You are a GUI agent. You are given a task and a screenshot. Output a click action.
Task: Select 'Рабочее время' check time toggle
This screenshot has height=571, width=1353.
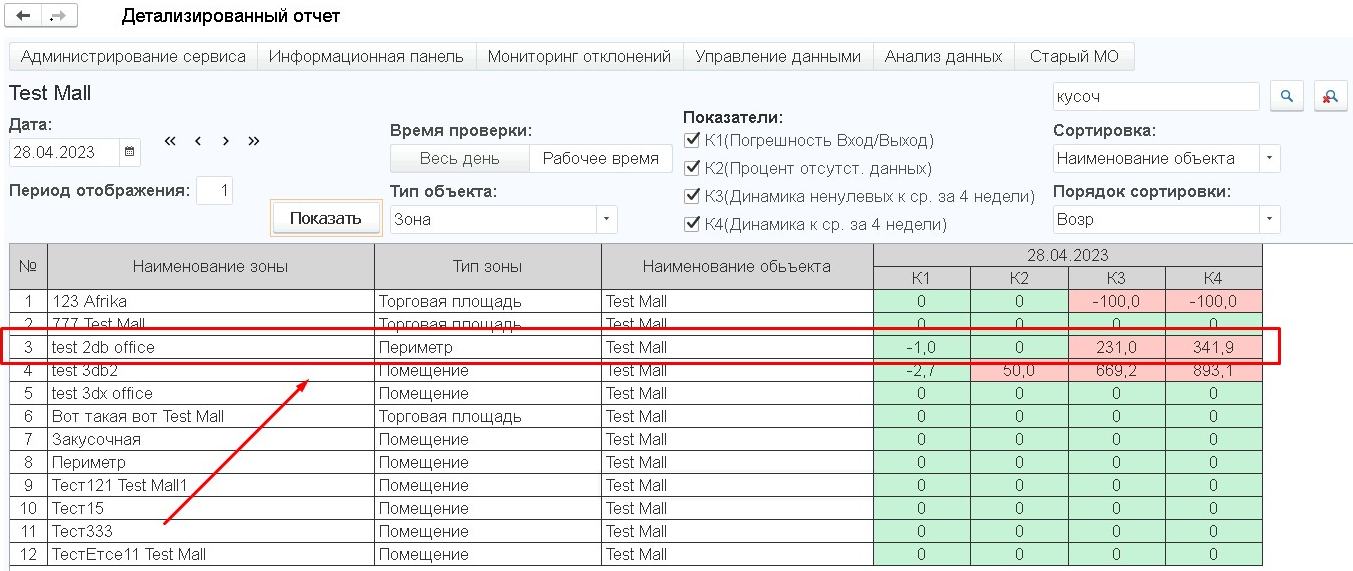coord(600,158)
